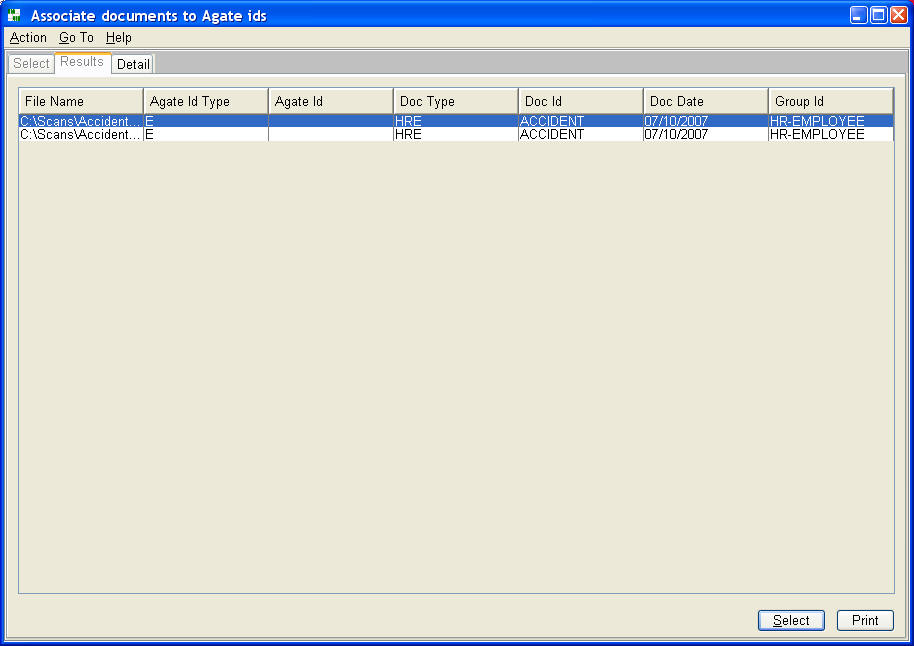914x646 pixels.
Task: Open the Action menu
Action: pyautogui.click(x=28, y=38)
